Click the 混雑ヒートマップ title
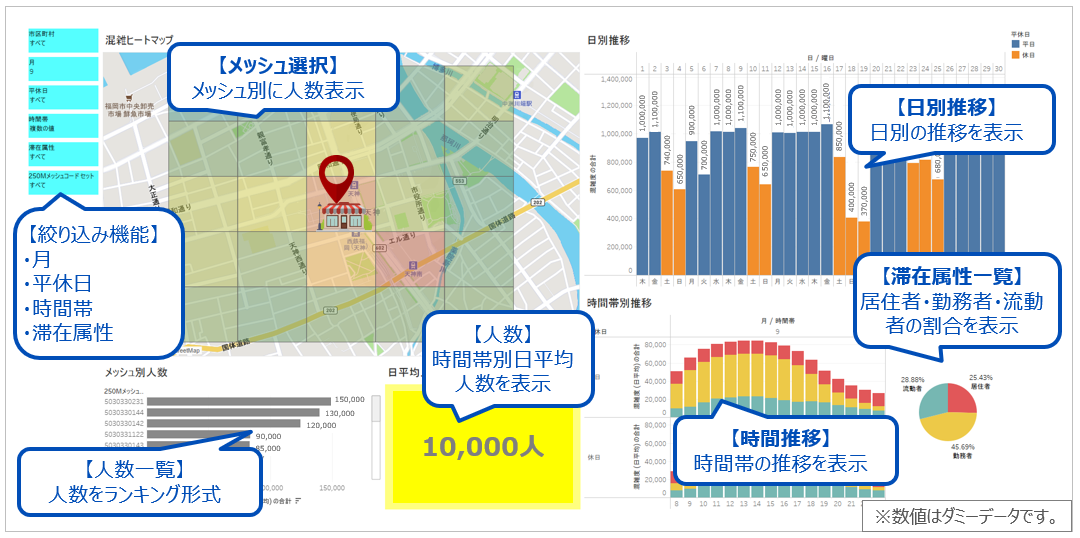Screen dimensions: 1080x538 point(139,39)
